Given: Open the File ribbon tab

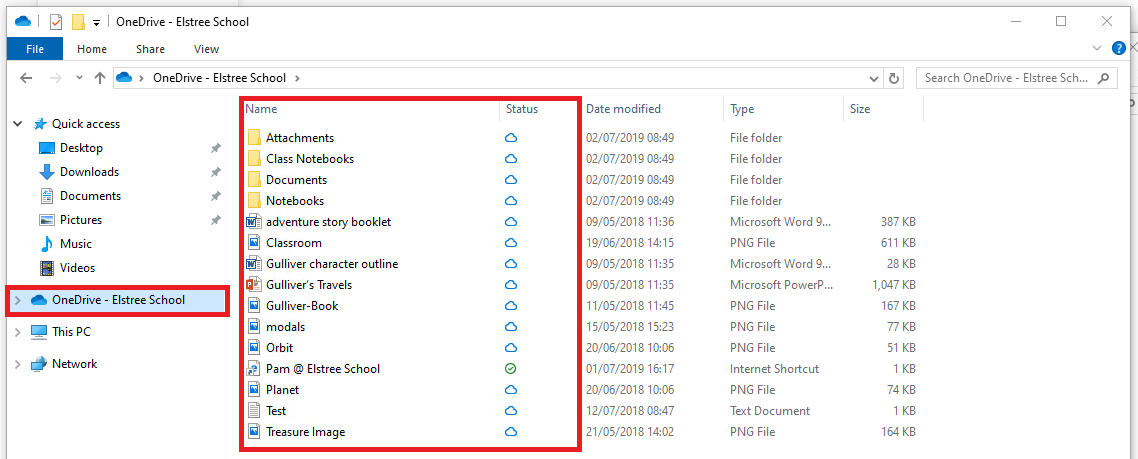Looking at the screenshot, I should [x=35, y=49].
